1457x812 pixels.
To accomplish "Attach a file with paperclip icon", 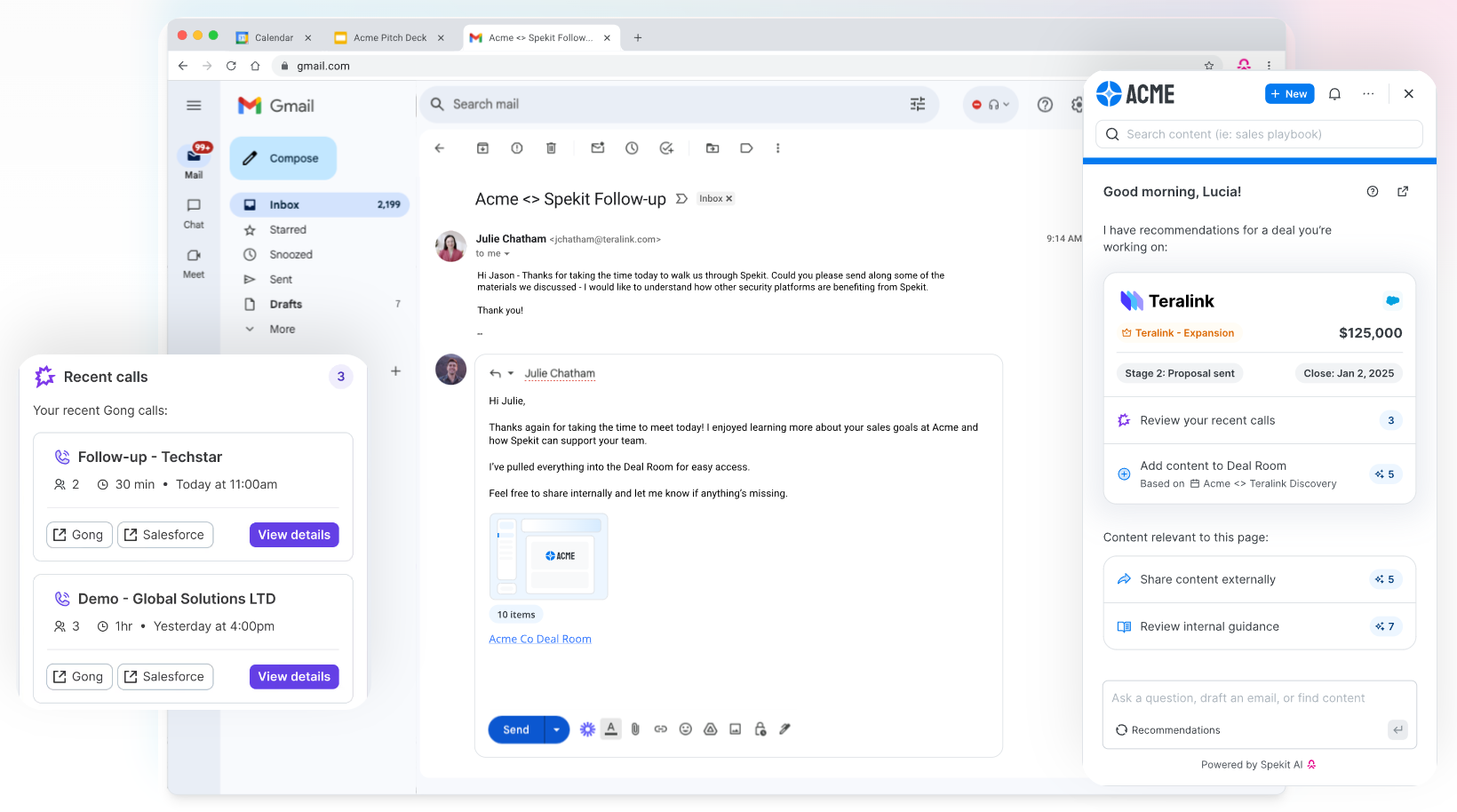I will [x=635, y=729].
